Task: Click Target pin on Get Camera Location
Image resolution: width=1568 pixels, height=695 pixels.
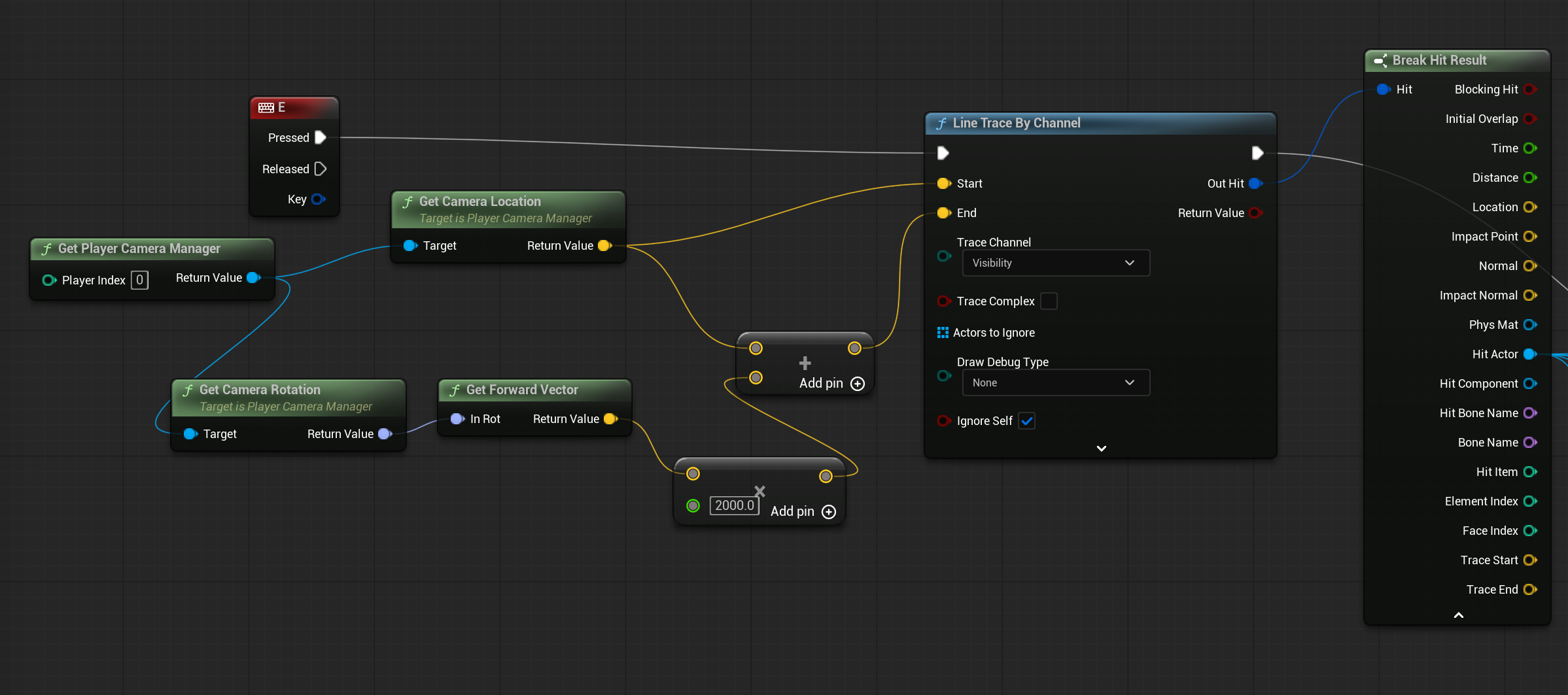Action: point(410,245)
